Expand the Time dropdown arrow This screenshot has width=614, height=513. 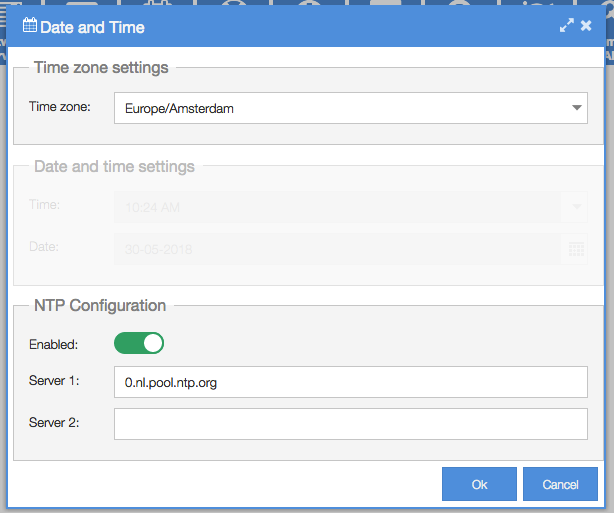click(x=576, y=206)
